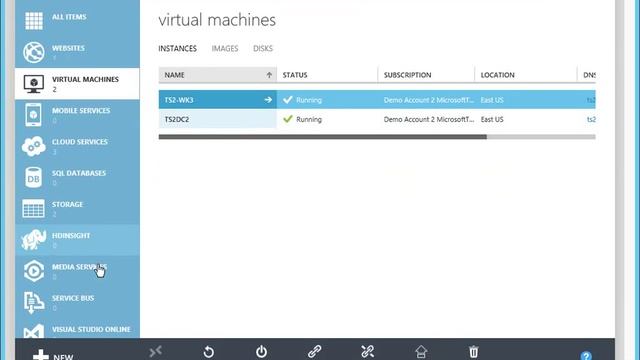Sort by the Subscription column header
This screenshot has height=360, width=640.
pos(427,75)
